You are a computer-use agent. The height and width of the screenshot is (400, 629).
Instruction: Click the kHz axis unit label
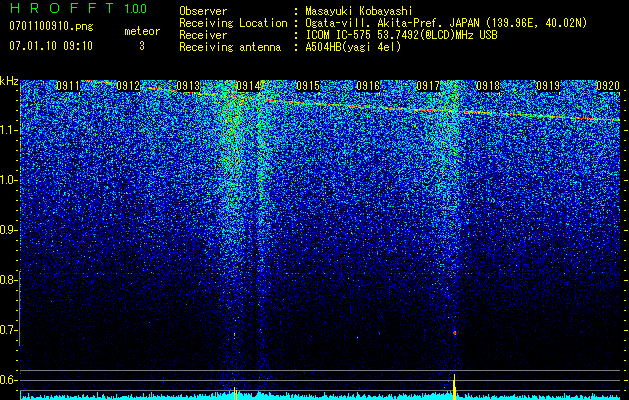click(9, 81)
